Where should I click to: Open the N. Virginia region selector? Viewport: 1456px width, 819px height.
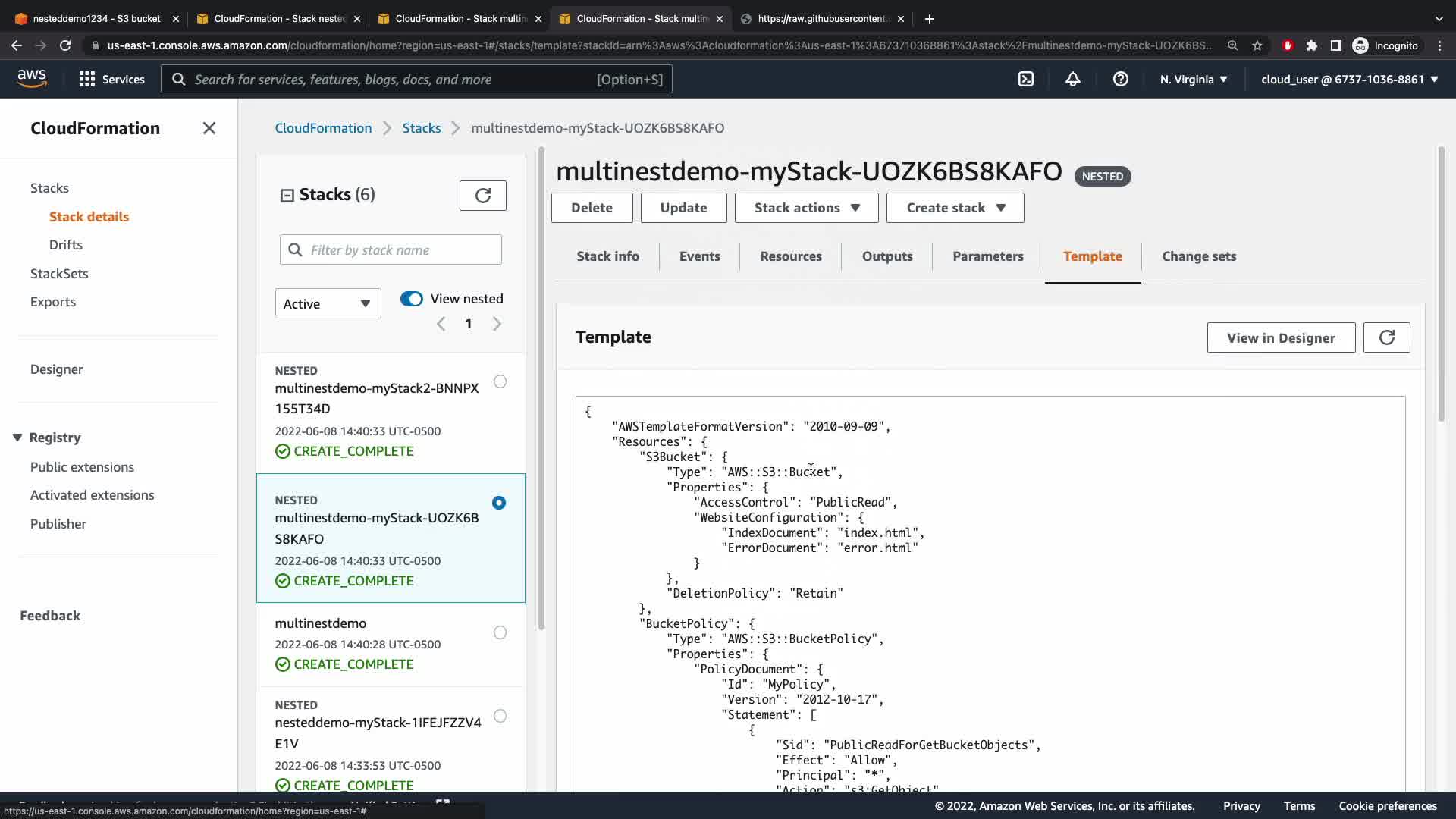(1193, 79)
